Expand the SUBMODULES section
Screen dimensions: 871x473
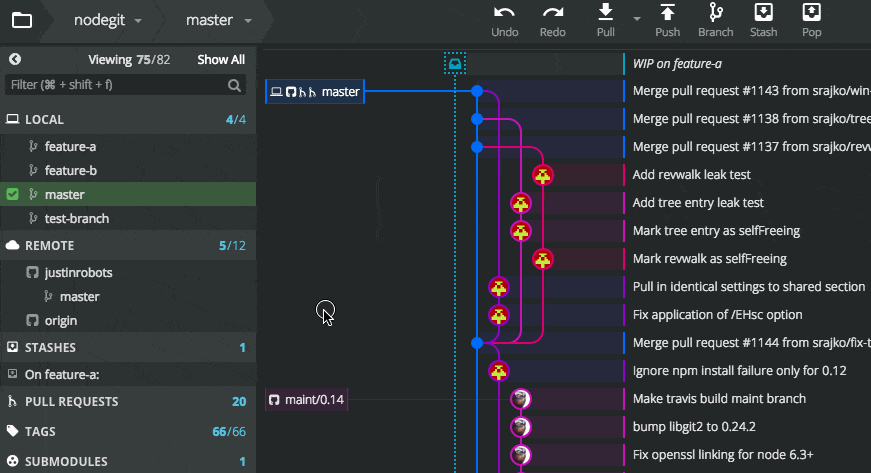(x=128, y=461)
